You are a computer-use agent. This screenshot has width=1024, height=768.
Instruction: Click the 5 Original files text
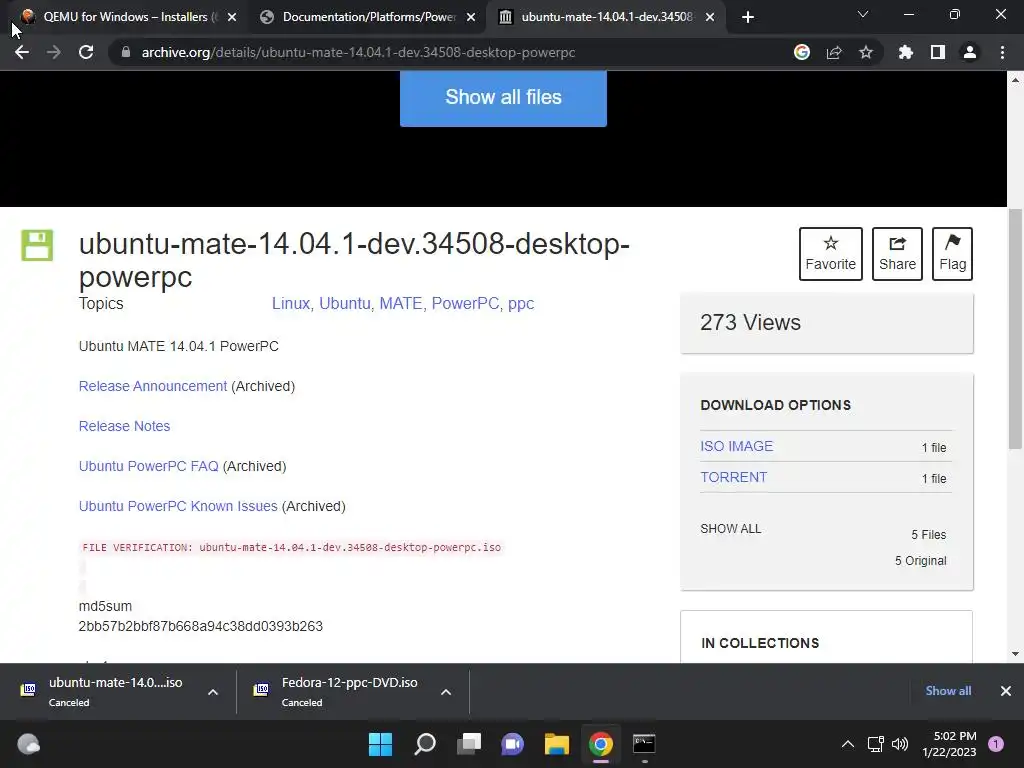pos(920,561)
